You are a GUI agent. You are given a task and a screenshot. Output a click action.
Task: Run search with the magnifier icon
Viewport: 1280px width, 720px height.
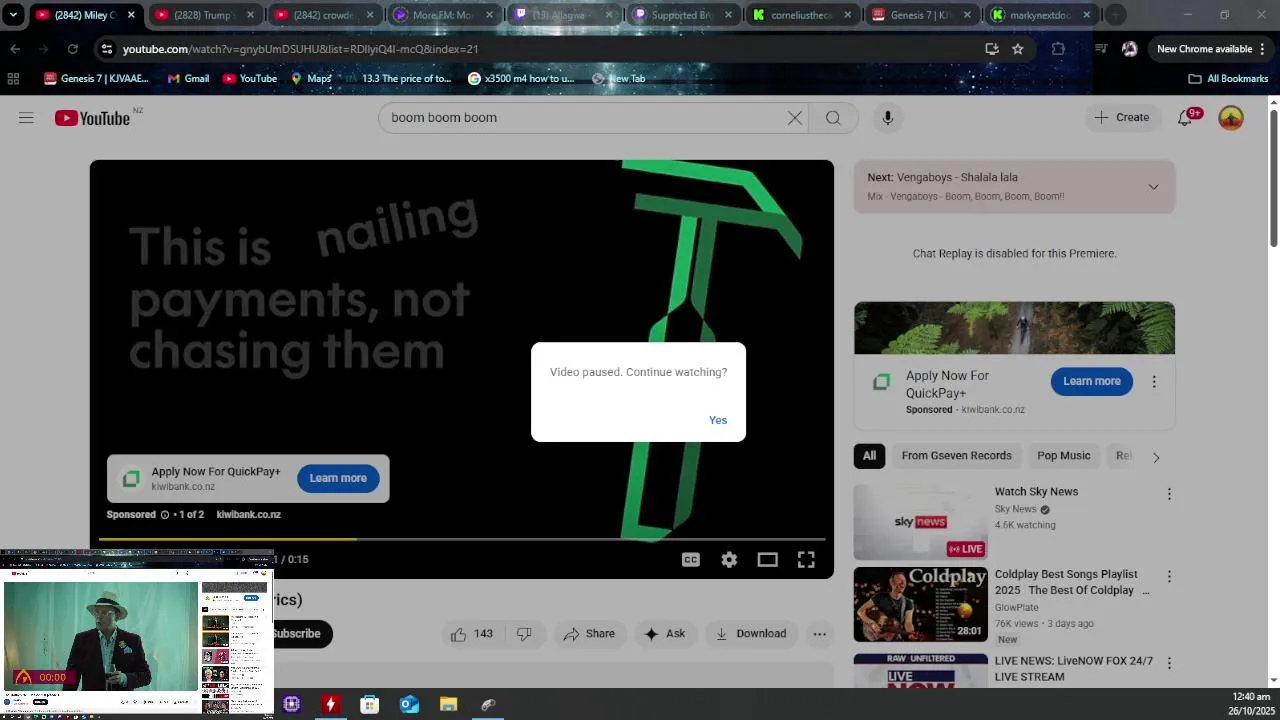coord(833,118)
